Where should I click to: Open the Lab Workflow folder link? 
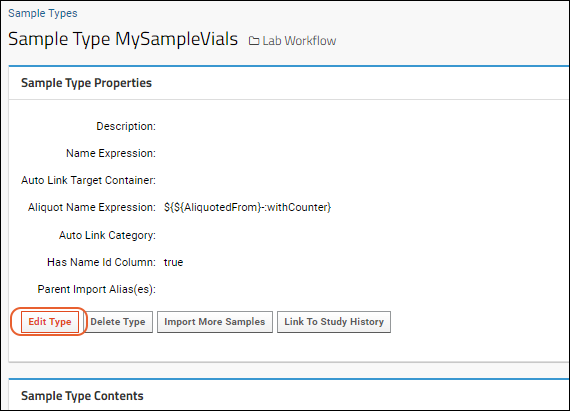(x=299, y=41)
